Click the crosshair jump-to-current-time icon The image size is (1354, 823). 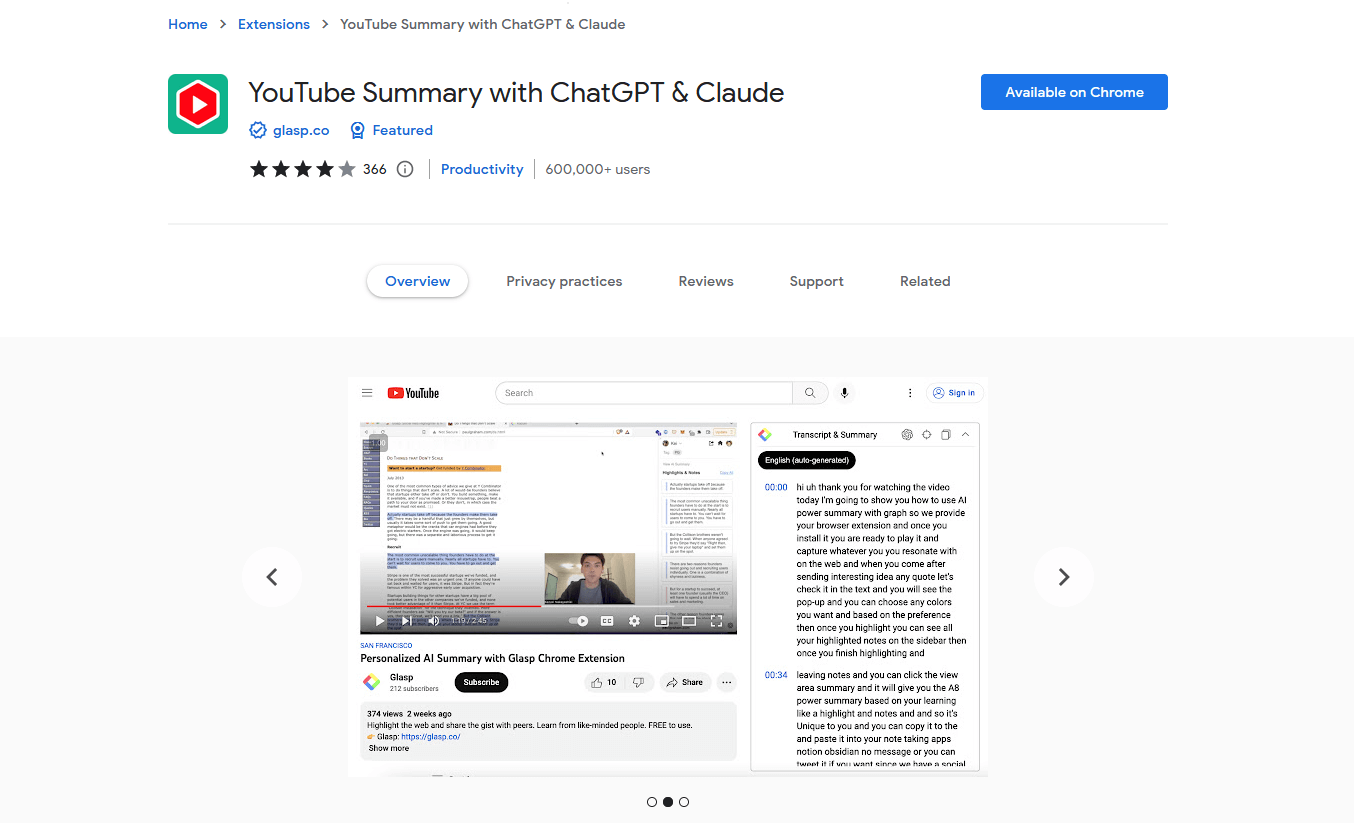pyautogui.click(x=927, y=435)
